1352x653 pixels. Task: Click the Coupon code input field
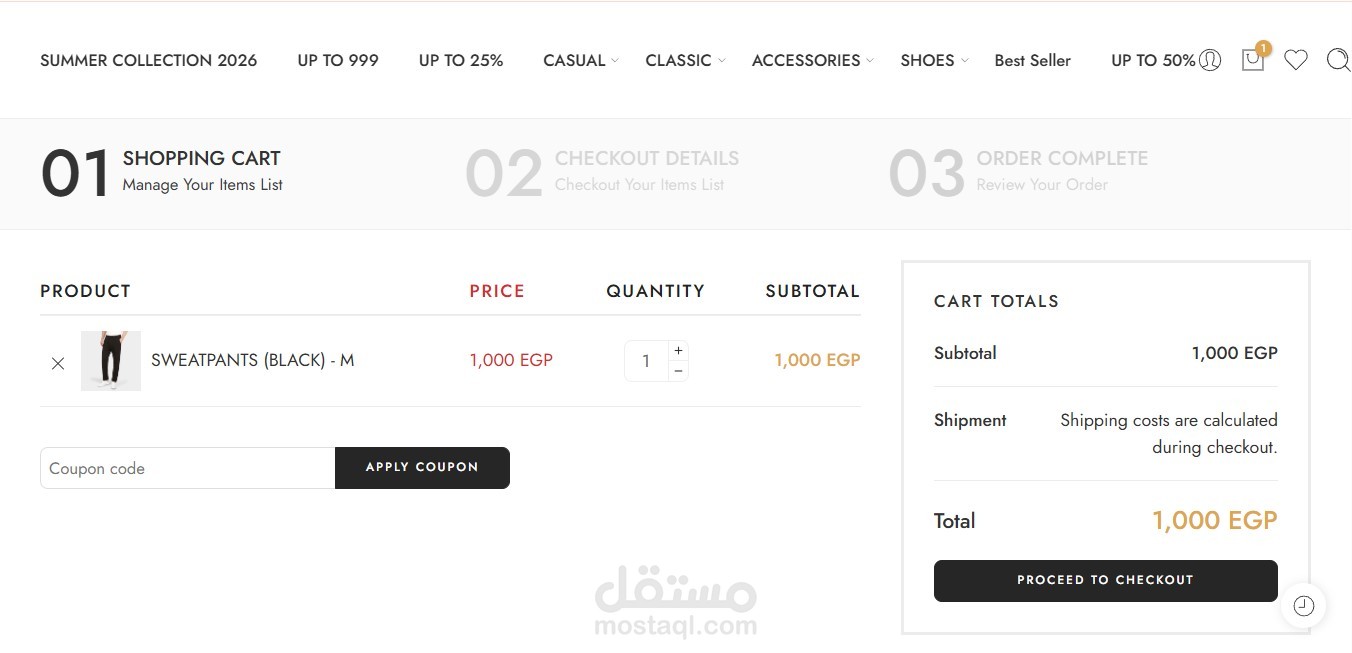[x=187, y=468]
